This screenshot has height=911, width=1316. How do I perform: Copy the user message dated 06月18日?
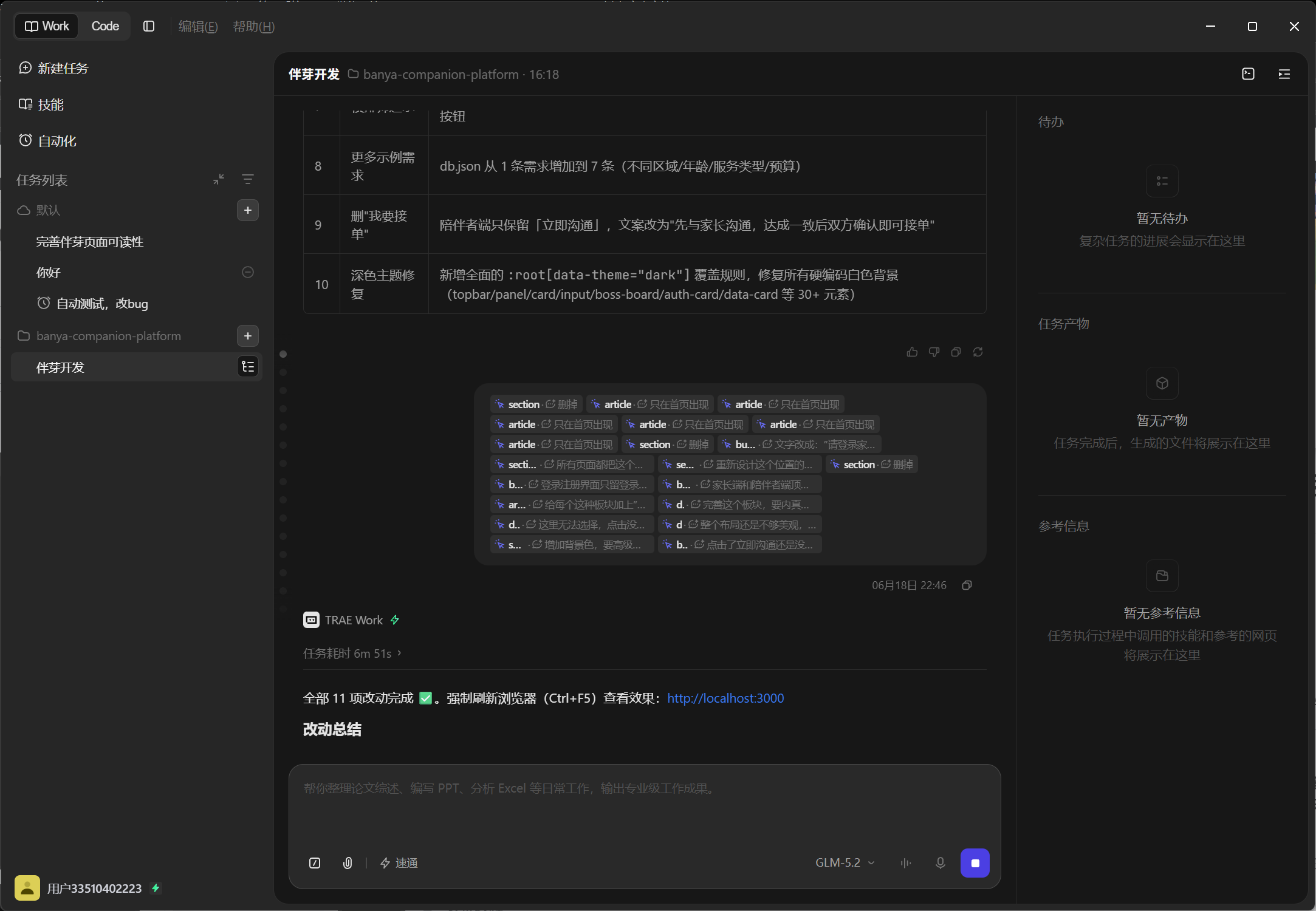point(967,585)
